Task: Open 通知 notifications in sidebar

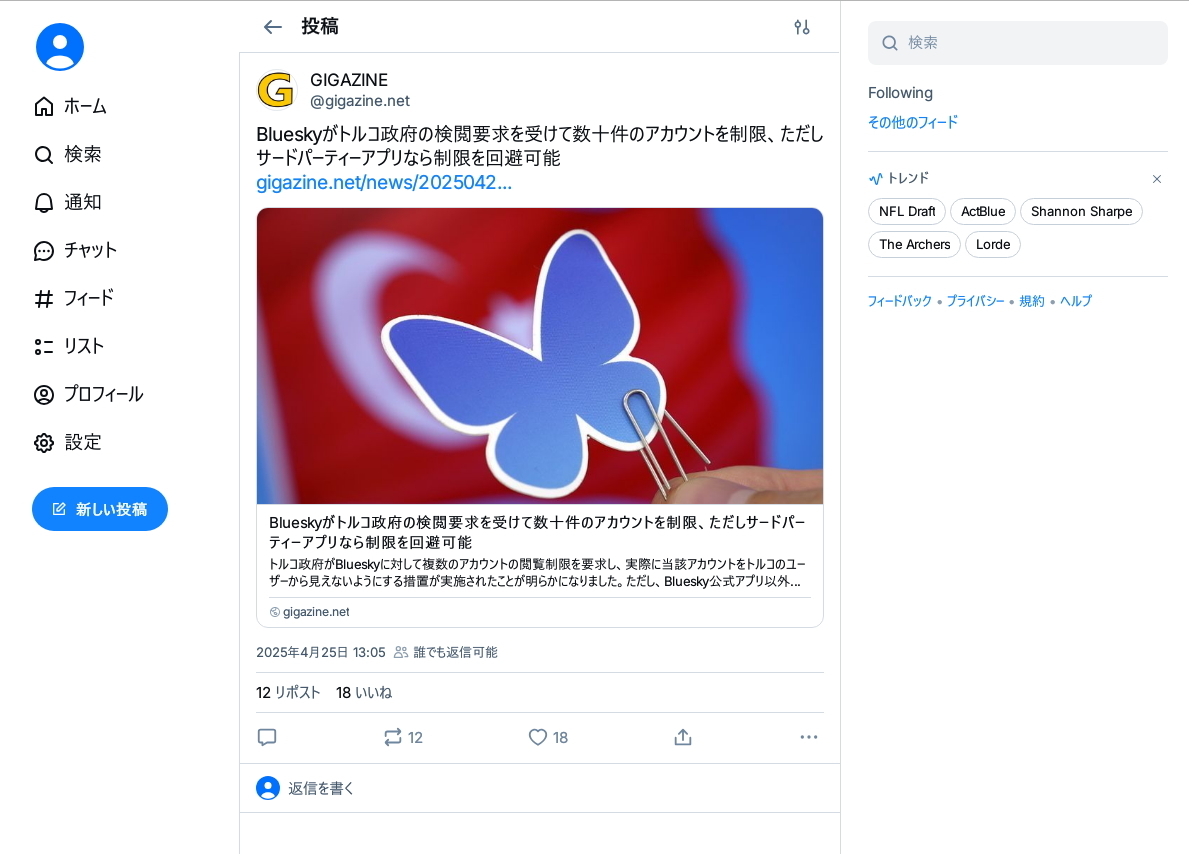Action: [67, 203]
